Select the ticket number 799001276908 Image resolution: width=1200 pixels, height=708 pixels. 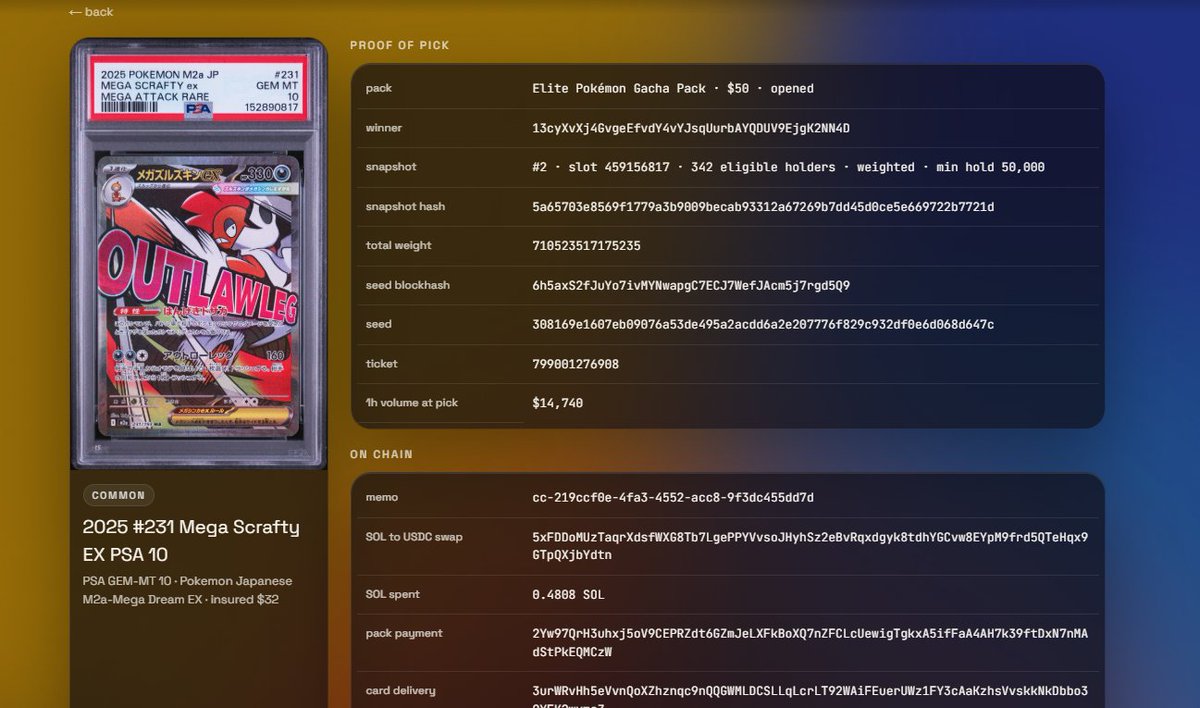(x=575, y=364)
